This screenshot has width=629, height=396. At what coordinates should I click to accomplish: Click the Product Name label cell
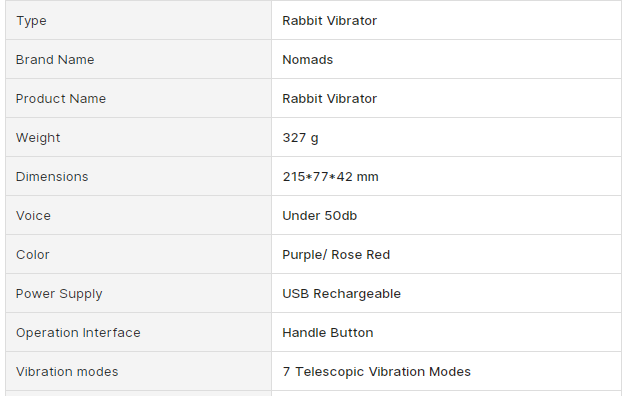138,98
